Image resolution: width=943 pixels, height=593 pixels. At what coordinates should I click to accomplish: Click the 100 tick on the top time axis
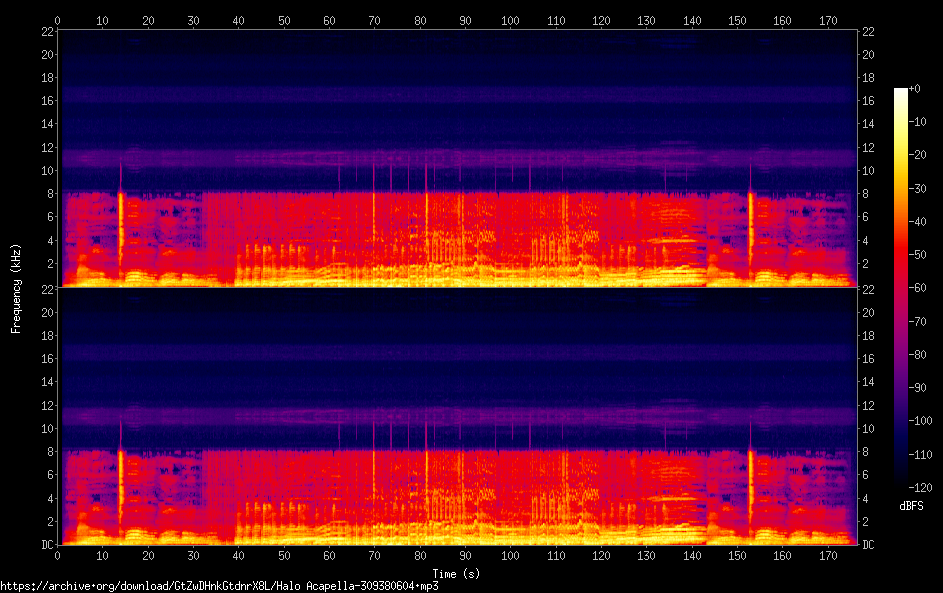[x=510, y=20]
